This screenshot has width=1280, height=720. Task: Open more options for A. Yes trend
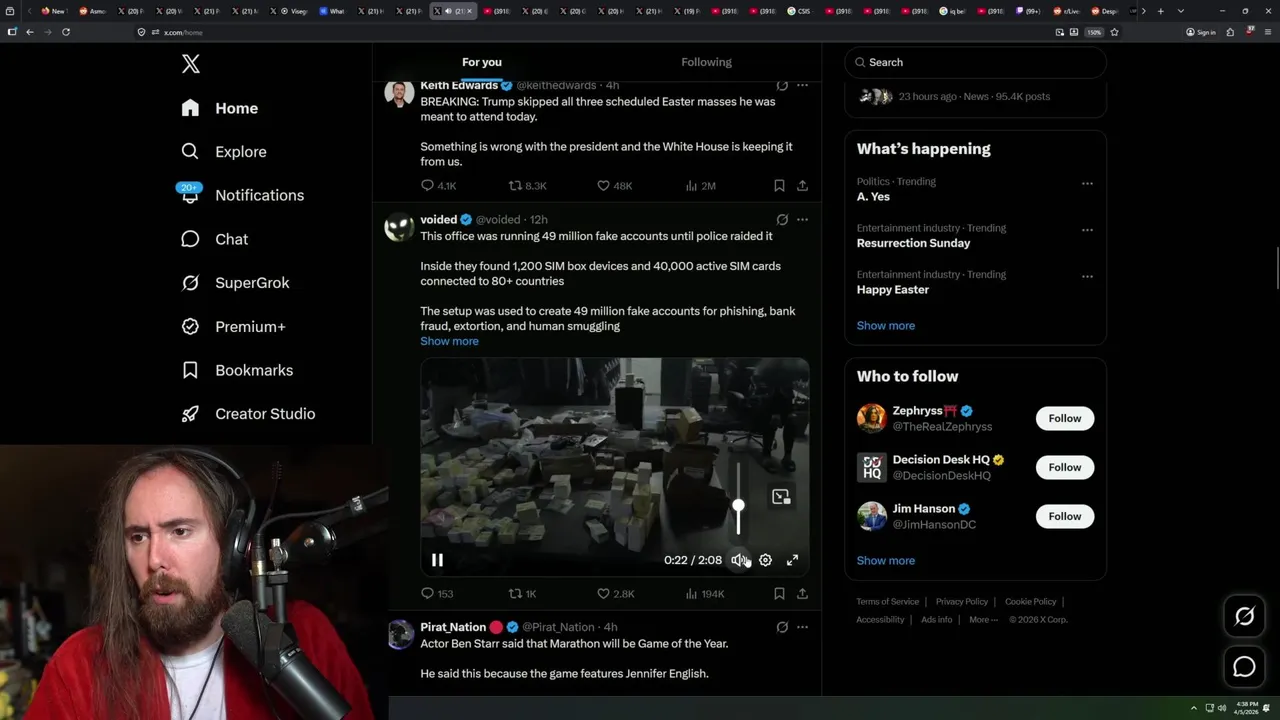[1087, 184]
